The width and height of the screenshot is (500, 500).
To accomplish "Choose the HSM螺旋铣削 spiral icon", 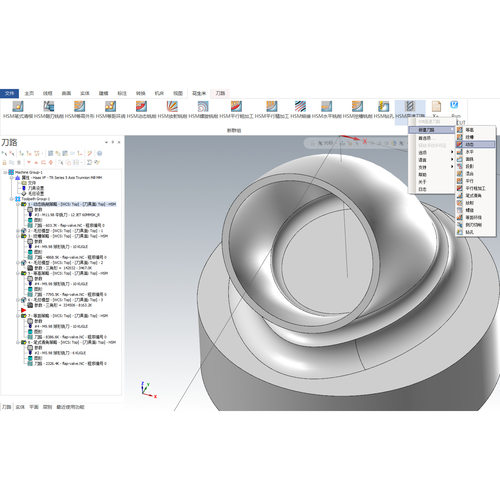I will click(203, 106).
